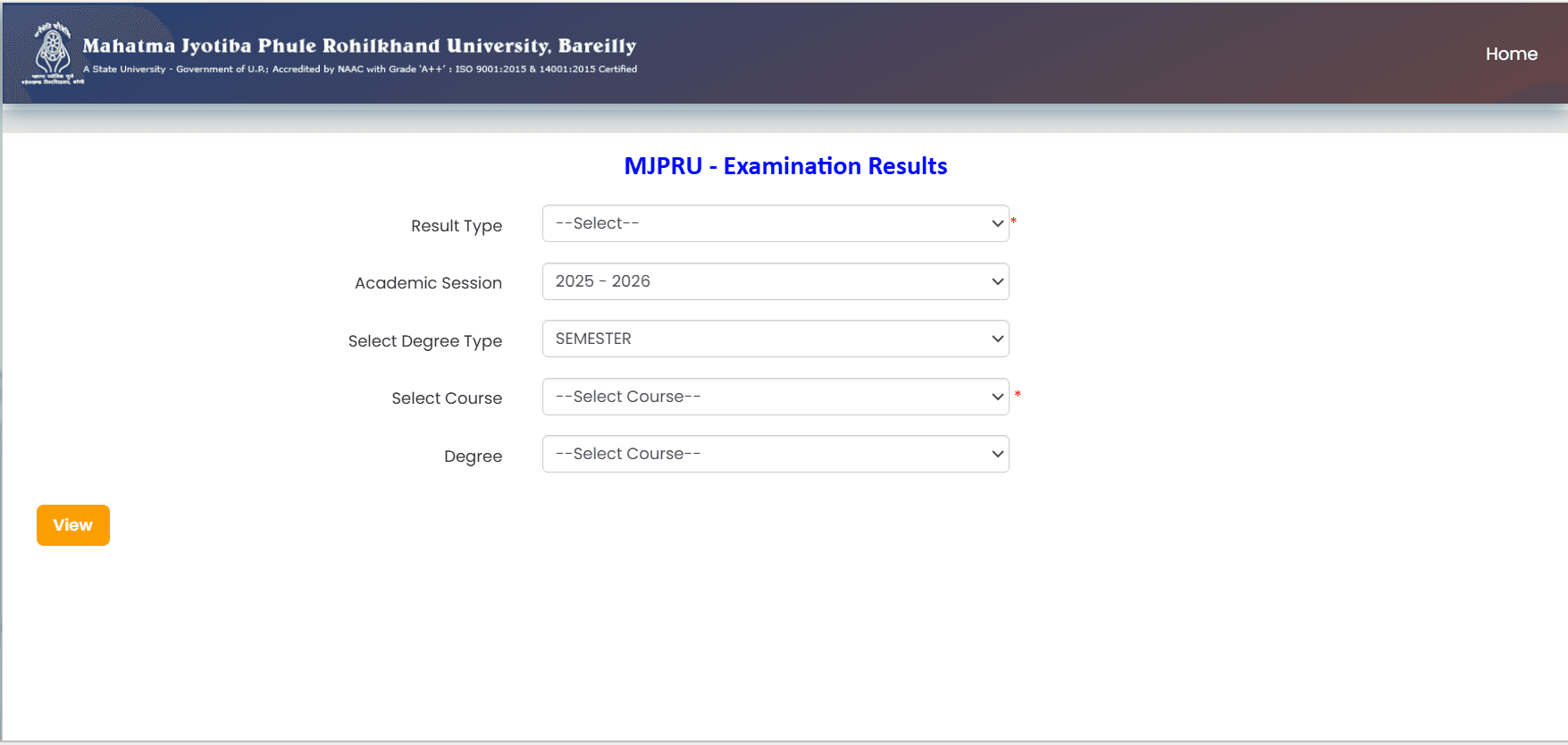The height and width of the screenshot is (745, 1568).
Task: Click the orange View button
Action: tap(73, 525)
